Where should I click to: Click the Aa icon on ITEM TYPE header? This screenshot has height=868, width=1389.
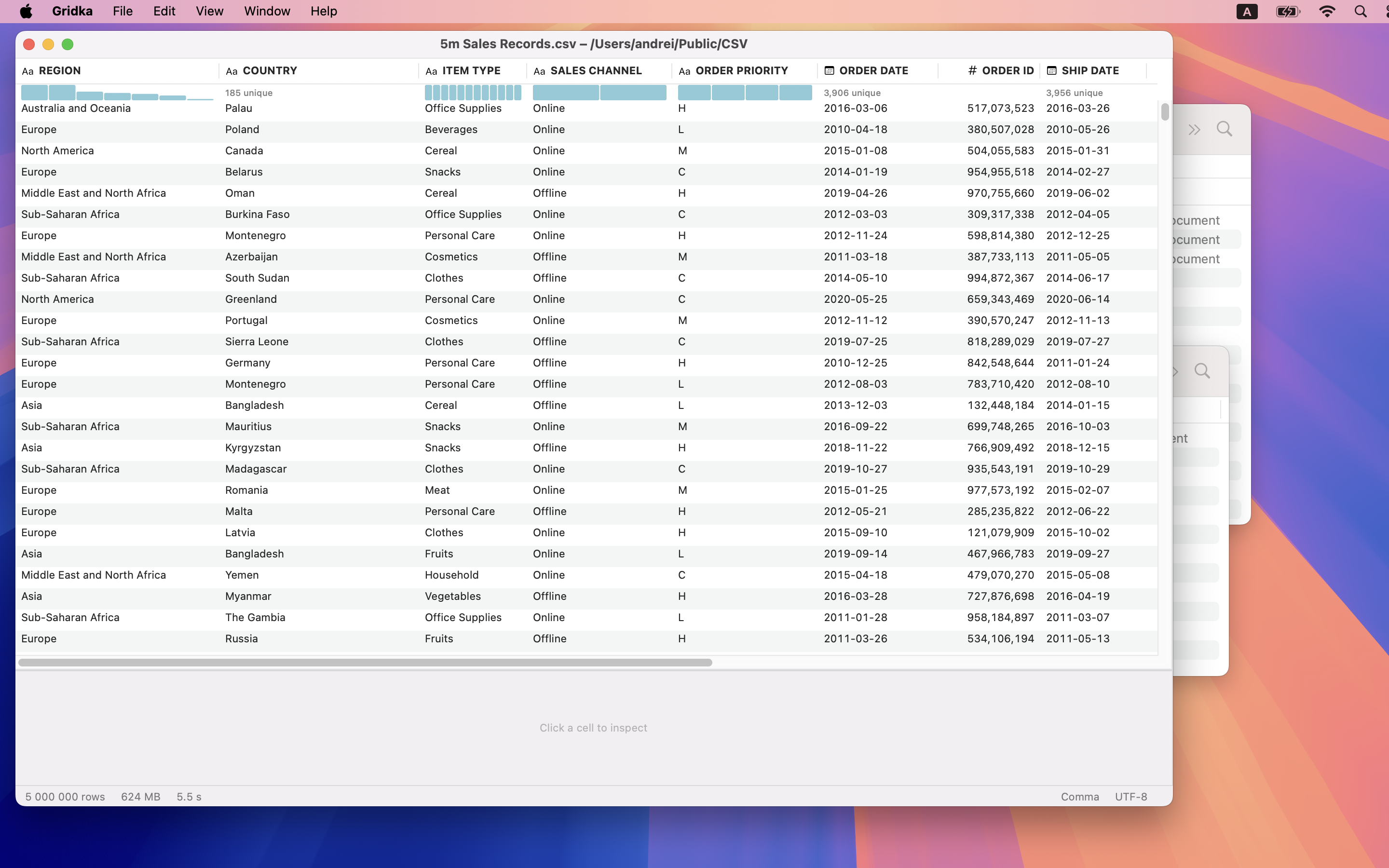432,70
